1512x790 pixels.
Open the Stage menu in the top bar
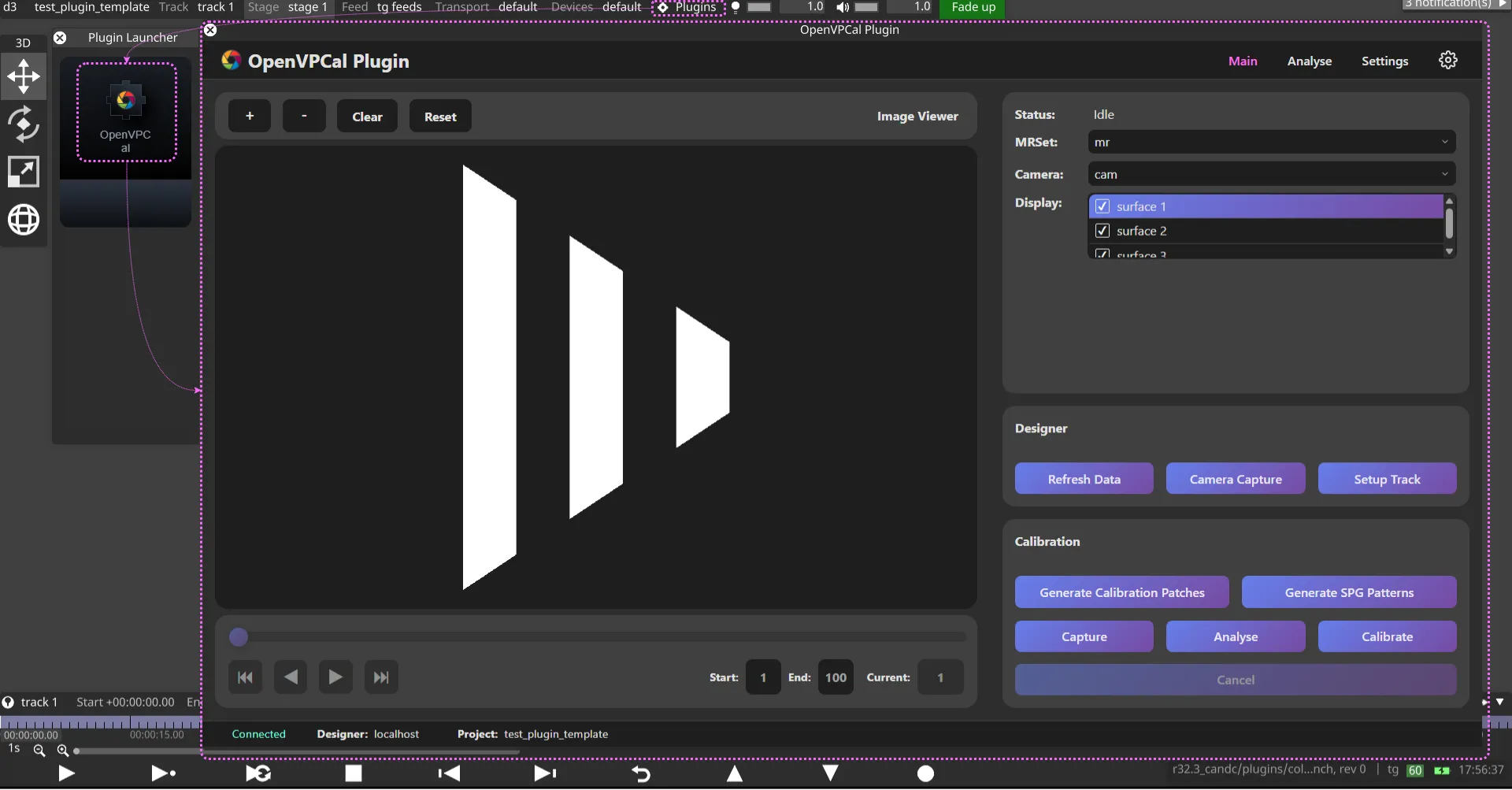point(264,7)
